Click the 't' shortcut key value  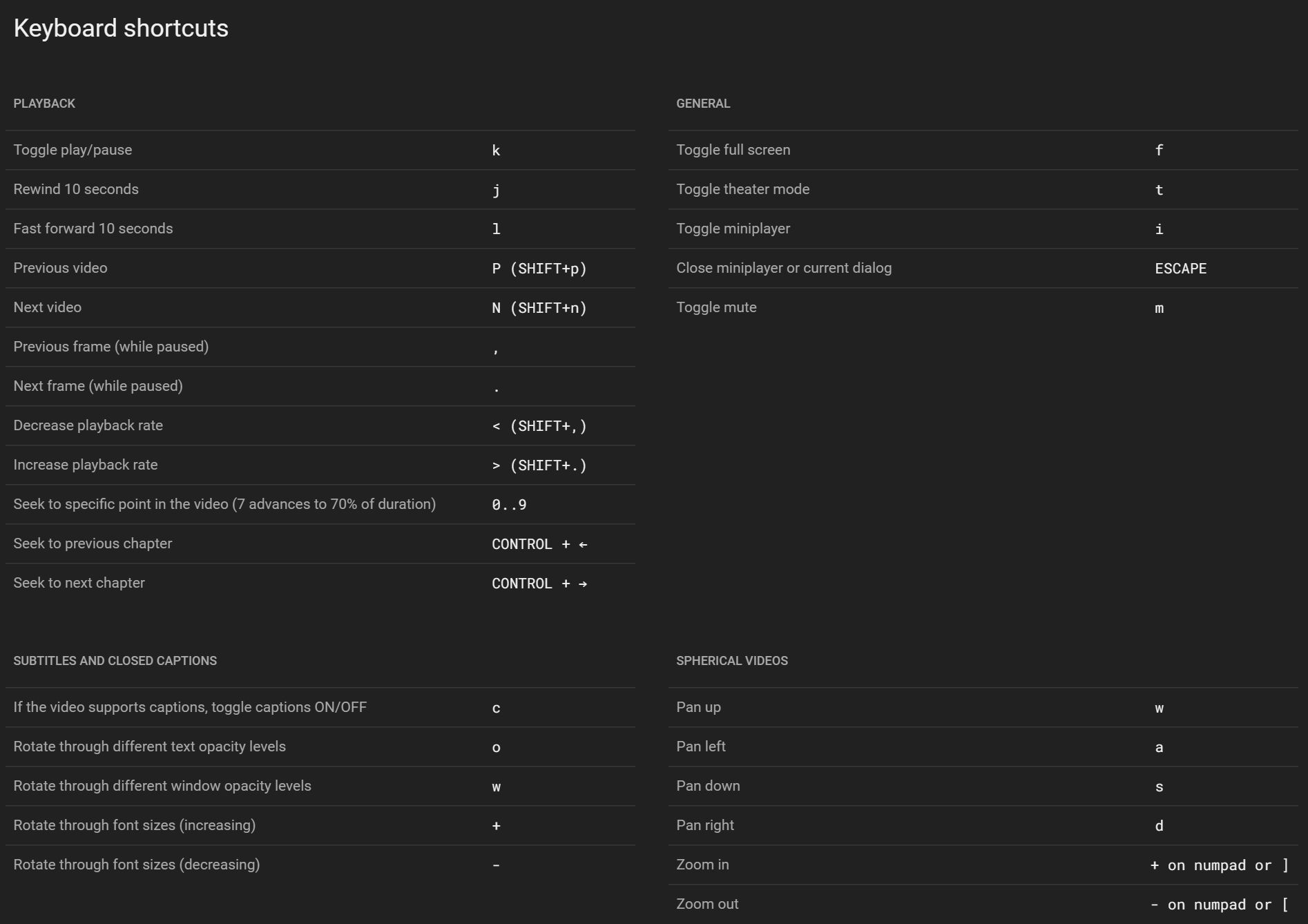1160,190
